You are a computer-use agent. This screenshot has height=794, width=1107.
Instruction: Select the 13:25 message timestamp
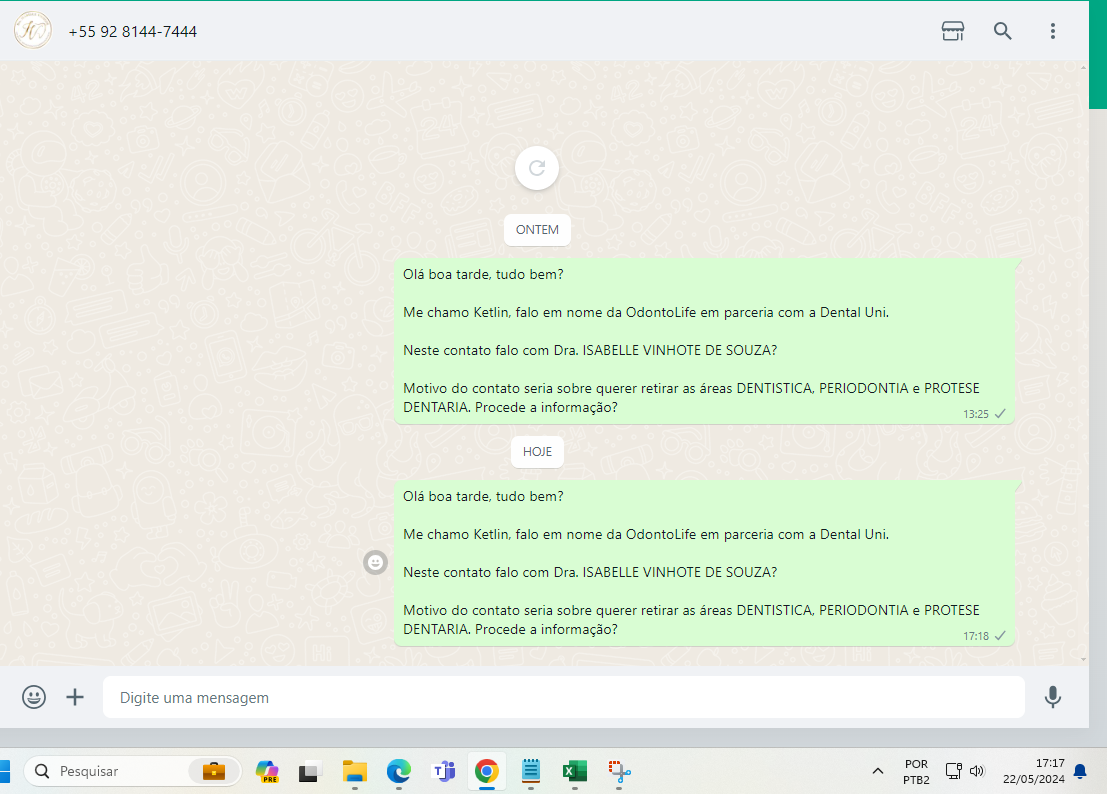(x=976, y=414)
